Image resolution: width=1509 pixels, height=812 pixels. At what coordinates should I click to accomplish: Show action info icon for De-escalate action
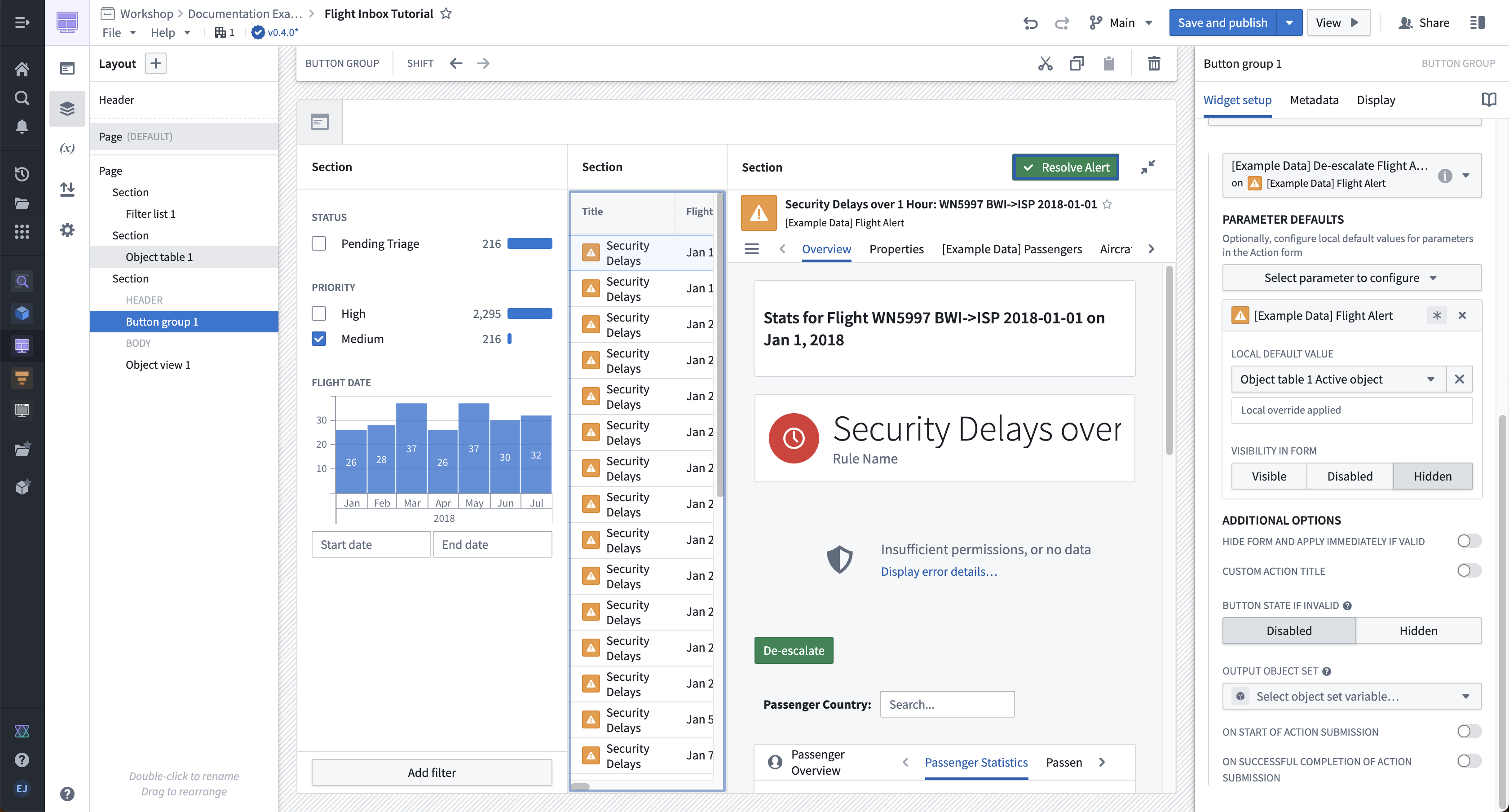(x=1445, y=176)
